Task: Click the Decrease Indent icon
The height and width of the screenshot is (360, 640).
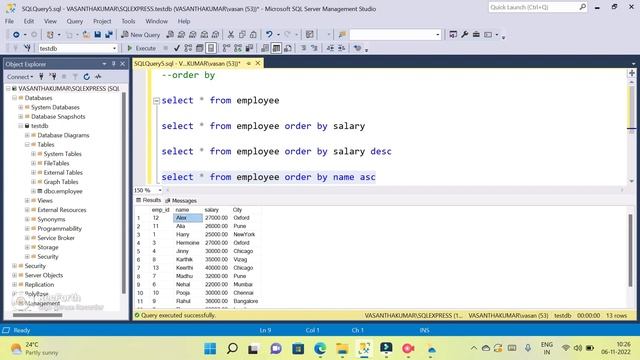Action: click(330, 48)
